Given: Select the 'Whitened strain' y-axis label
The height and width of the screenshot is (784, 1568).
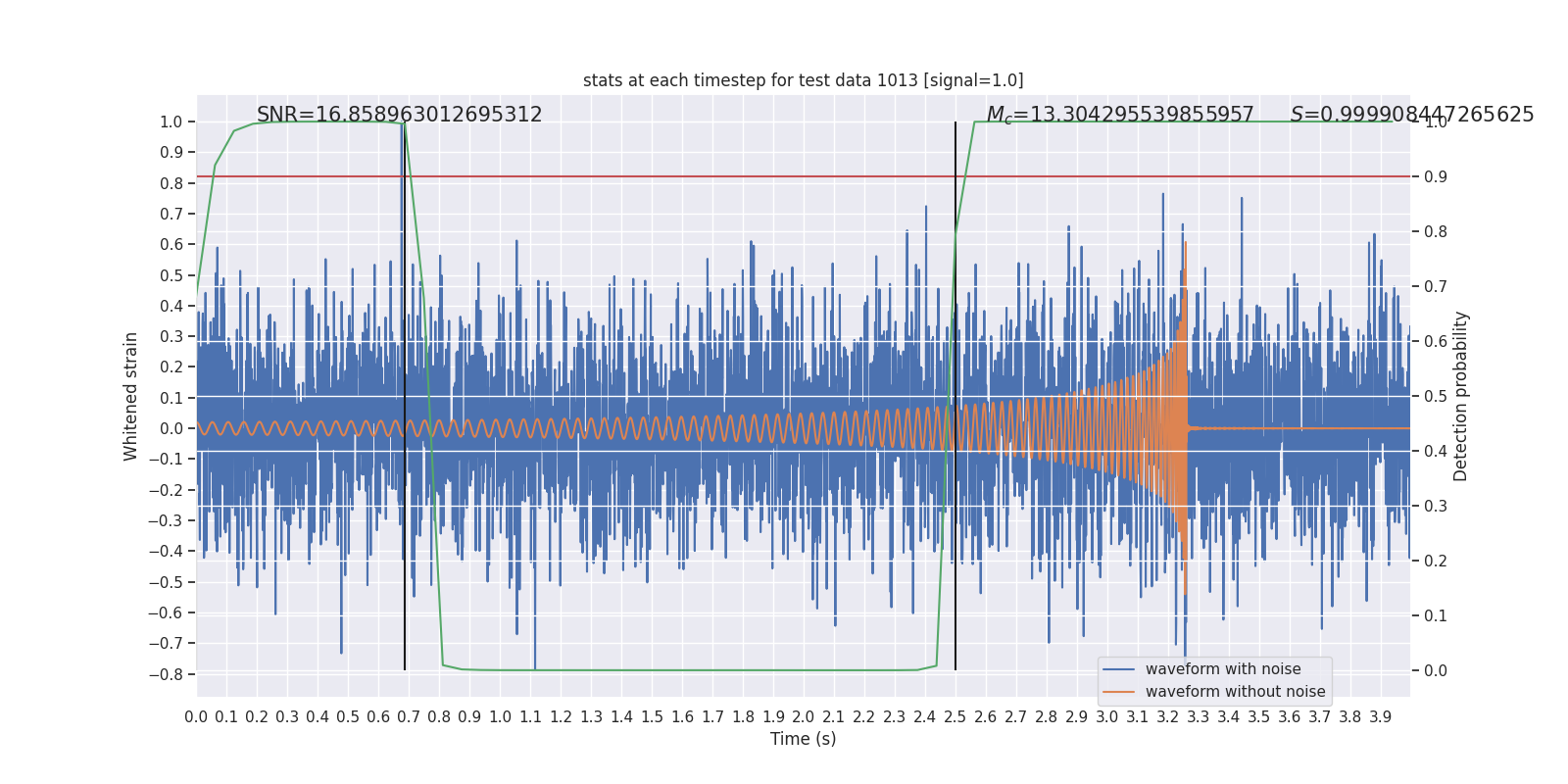Looking at the screenshot, I should pos(131,396).
